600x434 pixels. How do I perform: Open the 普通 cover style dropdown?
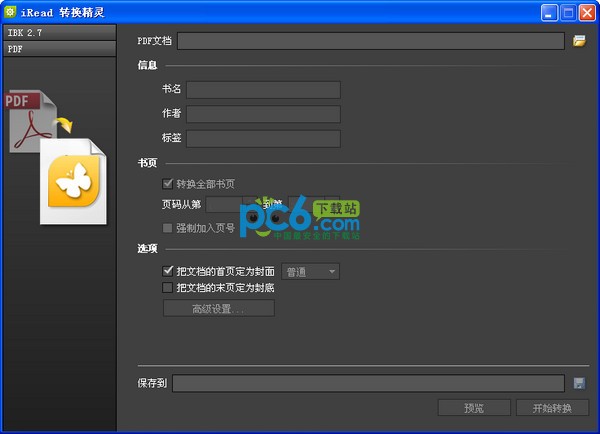pyautogui.click(x=310, y=272)
